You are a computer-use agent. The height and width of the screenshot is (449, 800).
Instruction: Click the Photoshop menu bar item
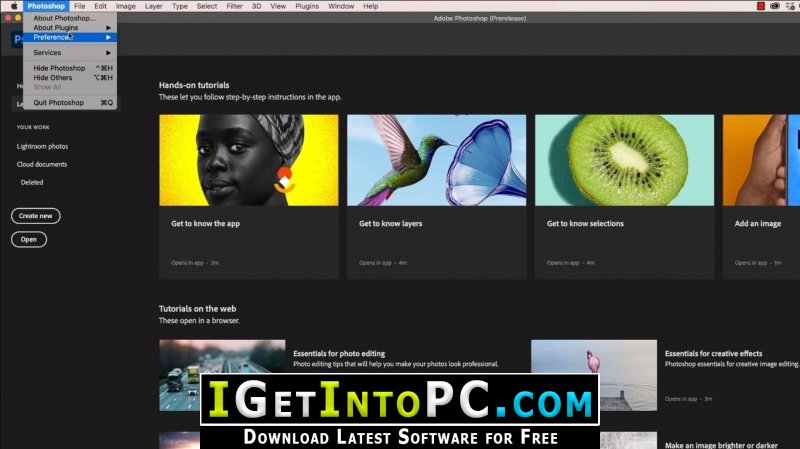pos(46,6)
